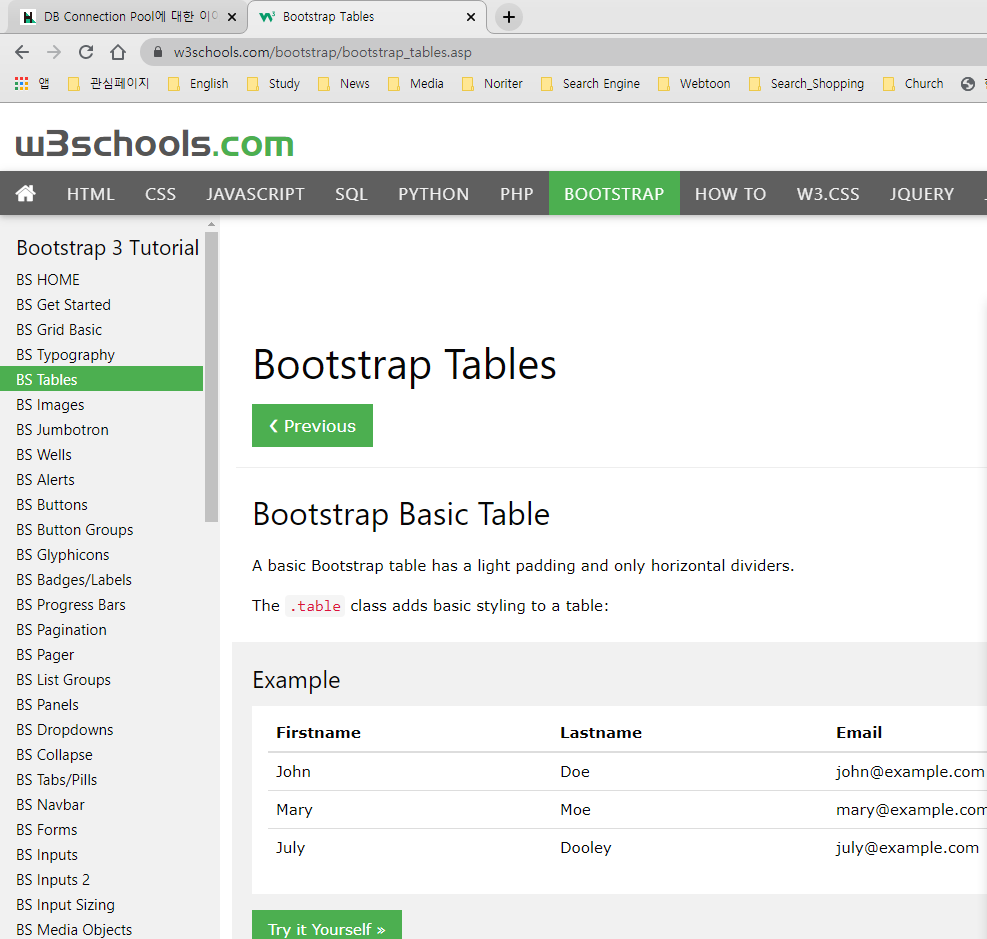Open the JQUERY tutorial menu
This screenshot has height=939, width=987.
[922, 193]
